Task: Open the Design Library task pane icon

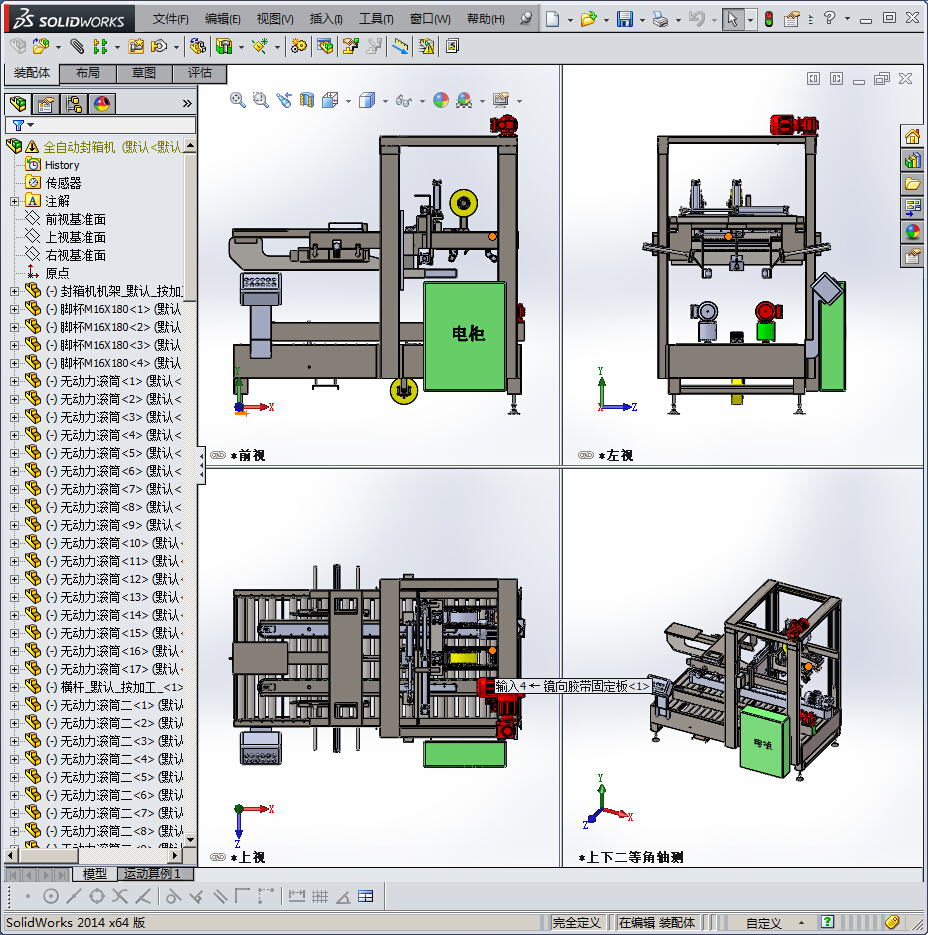Action: click(x=912, y=160)
